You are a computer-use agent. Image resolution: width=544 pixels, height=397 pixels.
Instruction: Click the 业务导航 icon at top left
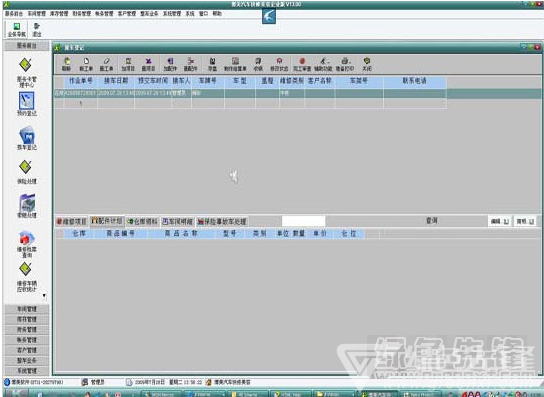(x=17, y=30)
